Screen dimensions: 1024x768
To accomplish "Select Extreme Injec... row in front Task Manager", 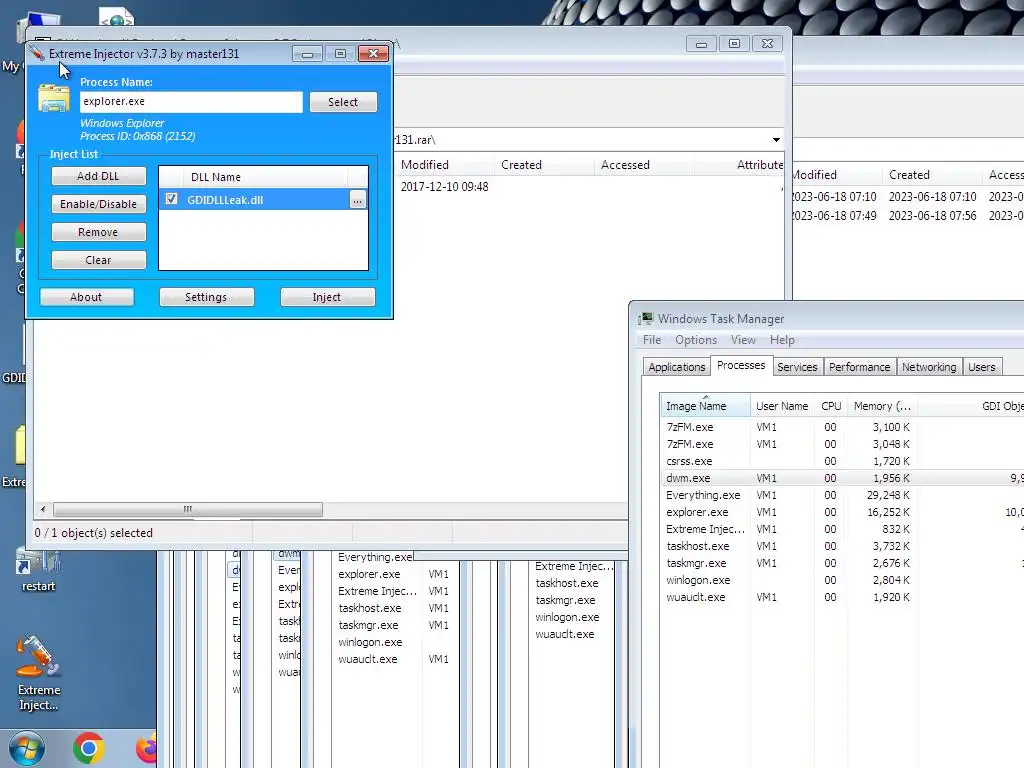I will coord(842,529).
